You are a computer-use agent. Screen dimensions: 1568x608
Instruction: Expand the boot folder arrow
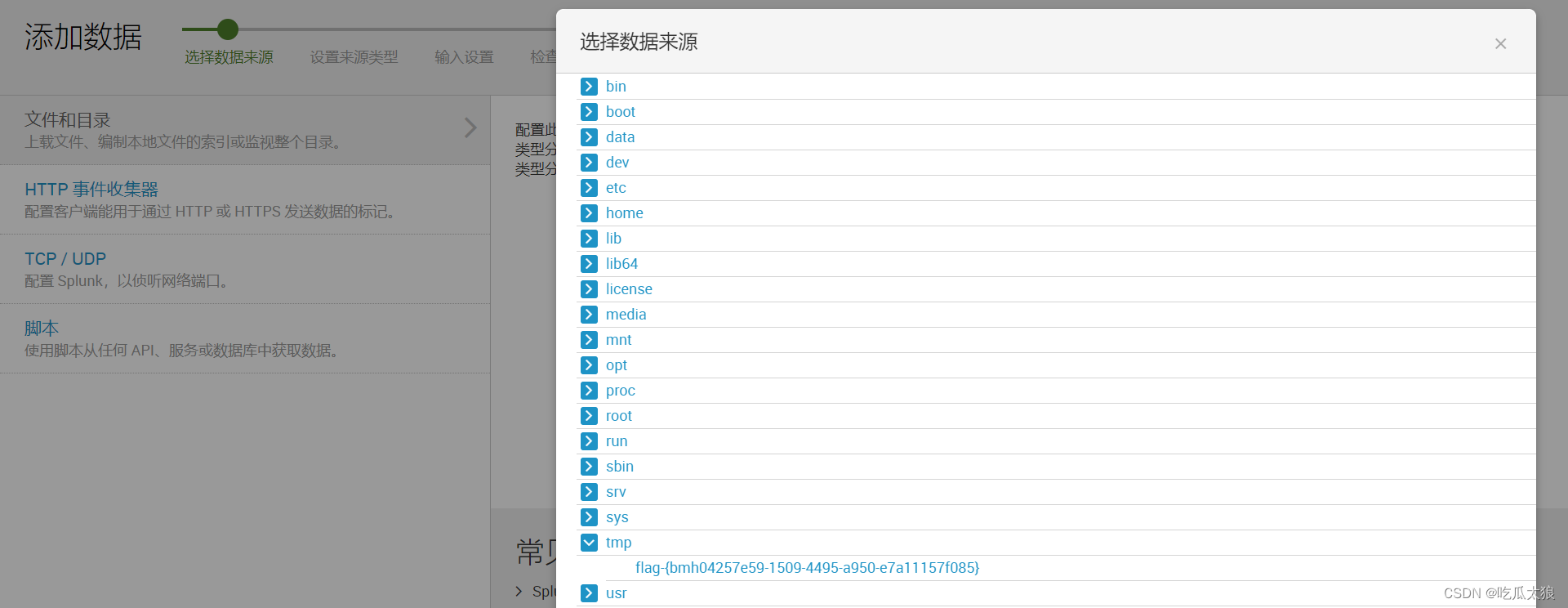point(589,112)
